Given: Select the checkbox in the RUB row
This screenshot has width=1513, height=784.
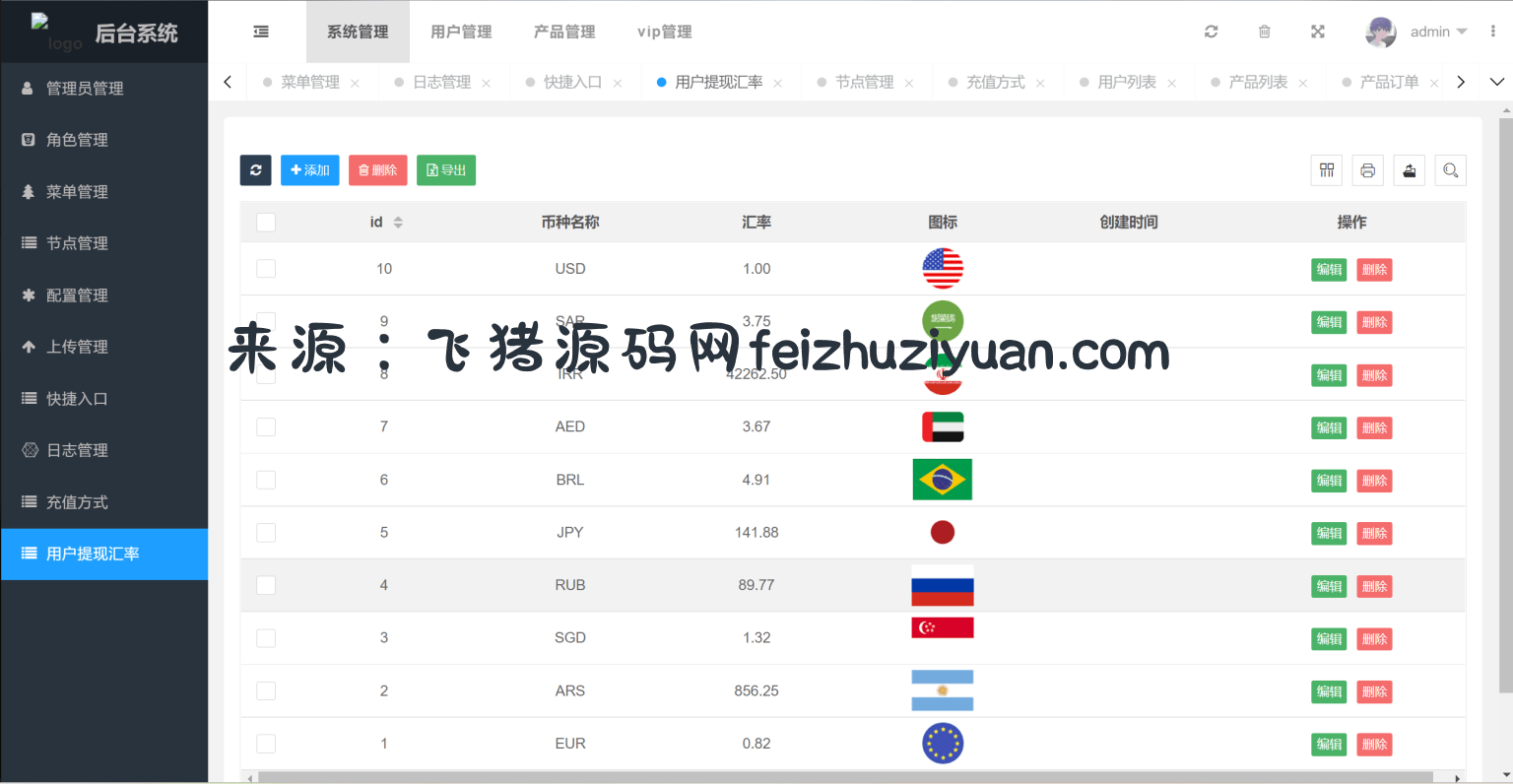Looking at the screenshot, I should pos(266,585).
